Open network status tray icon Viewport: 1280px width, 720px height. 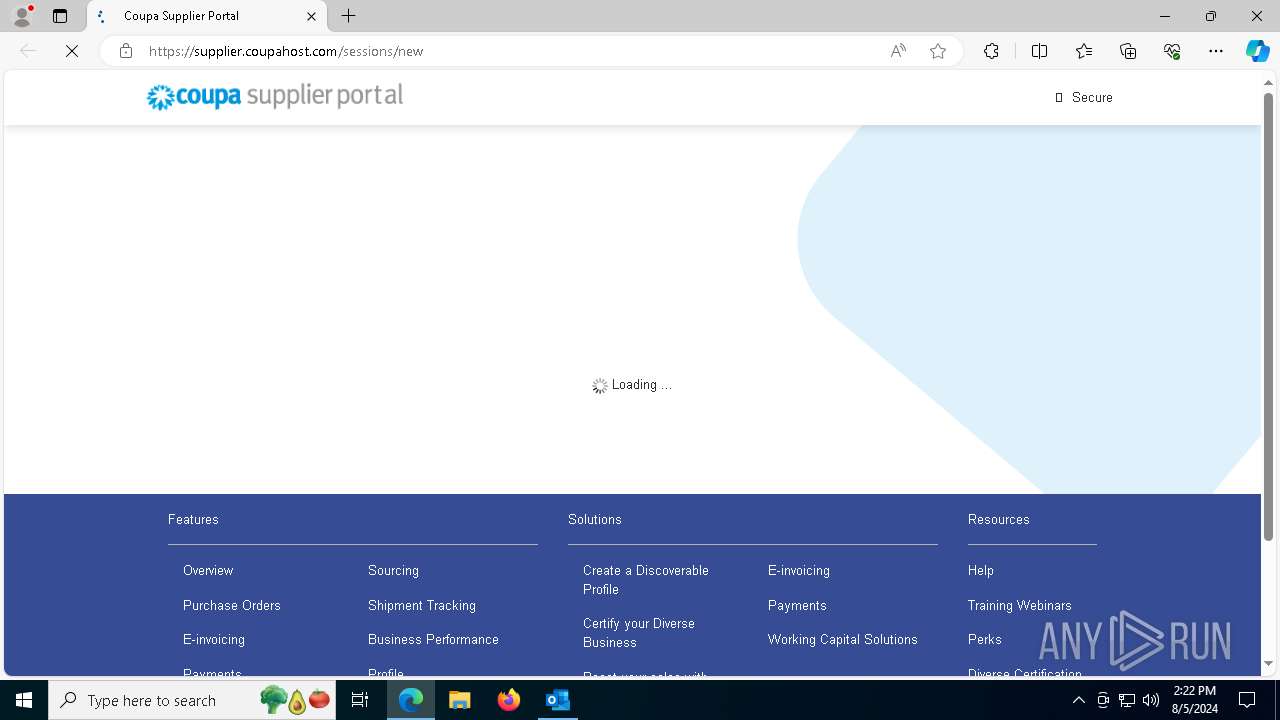point(1127,700)
